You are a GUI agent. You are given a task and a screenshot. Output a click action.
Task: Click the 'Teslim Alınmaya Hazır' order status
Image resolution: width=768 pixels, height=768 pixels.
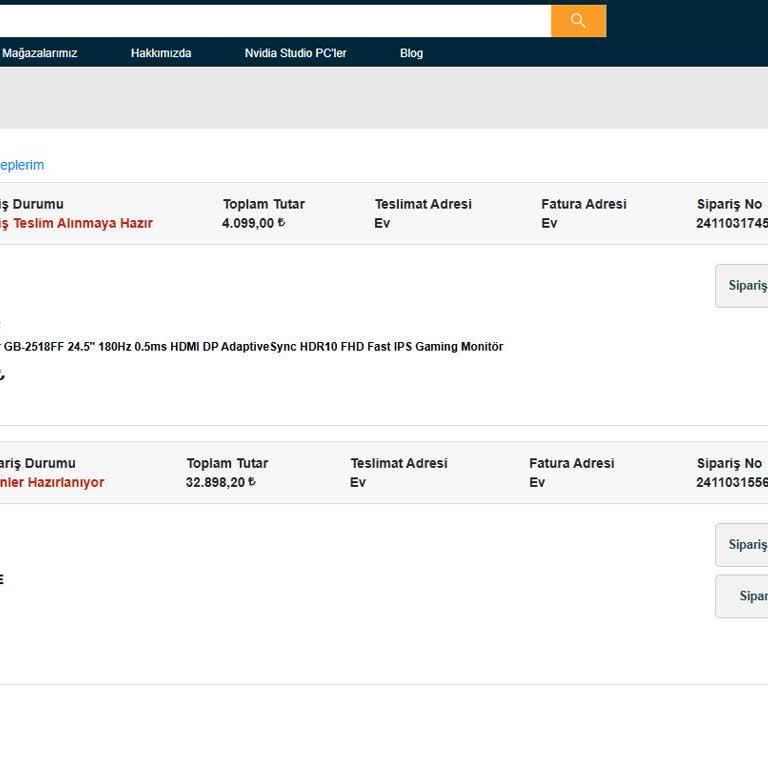pos(78,223)
